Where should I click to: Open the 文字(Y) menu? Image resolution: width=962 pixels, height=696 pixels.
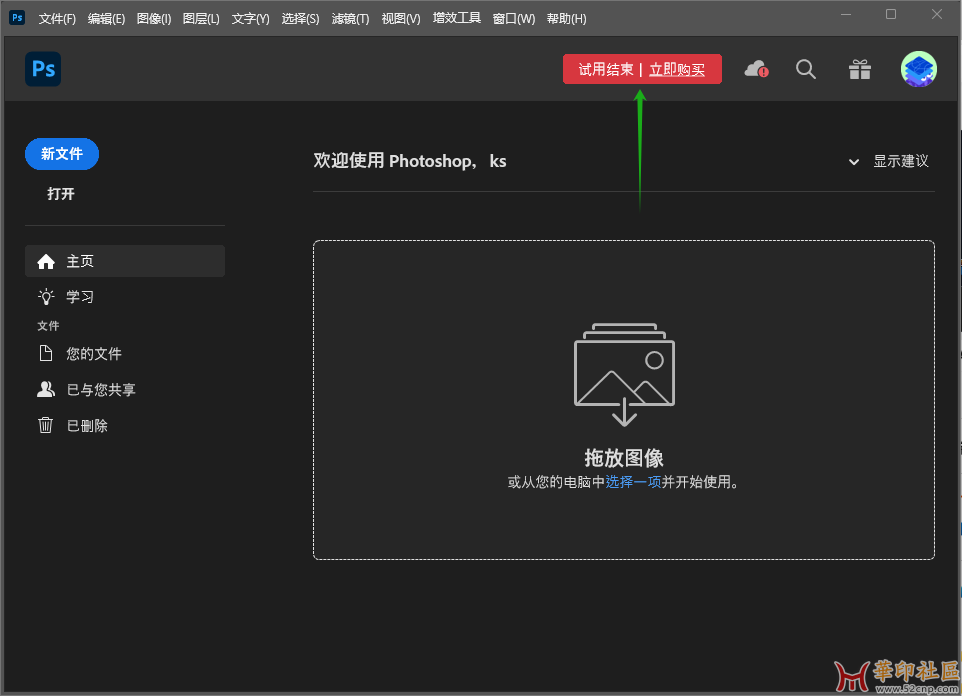250,18
